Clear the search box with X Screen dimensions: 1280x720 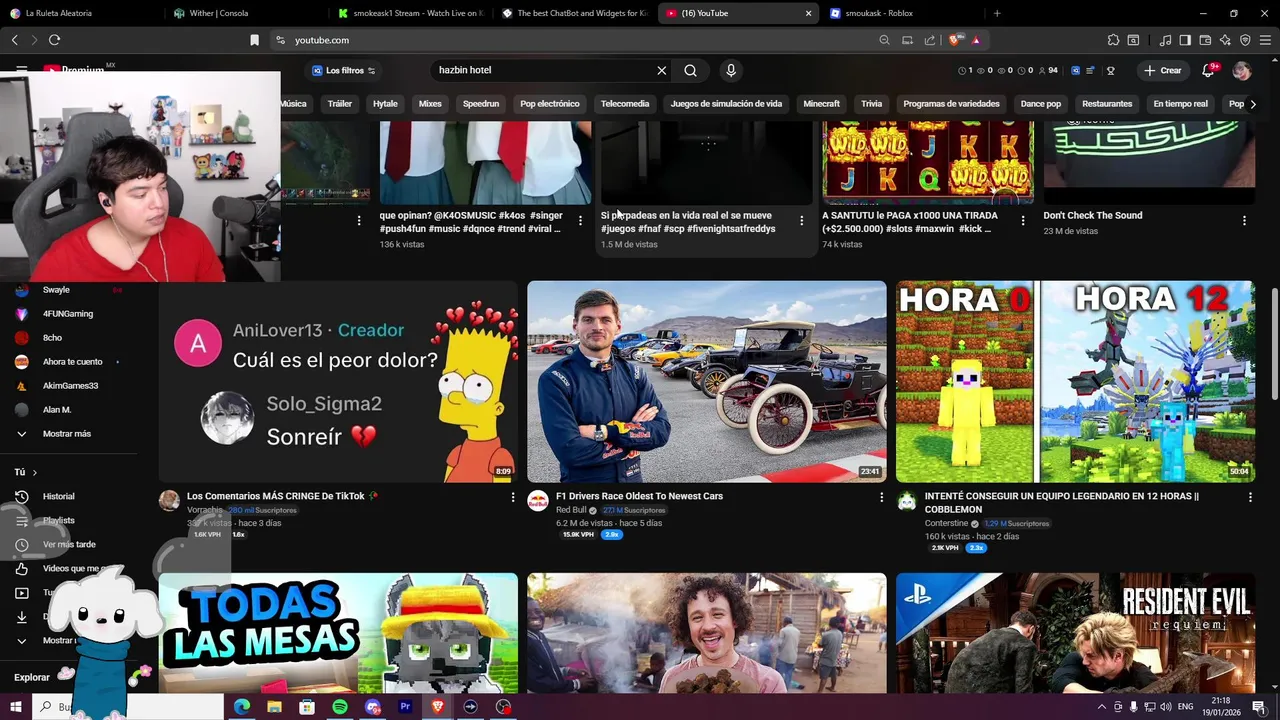pos(661,71)
